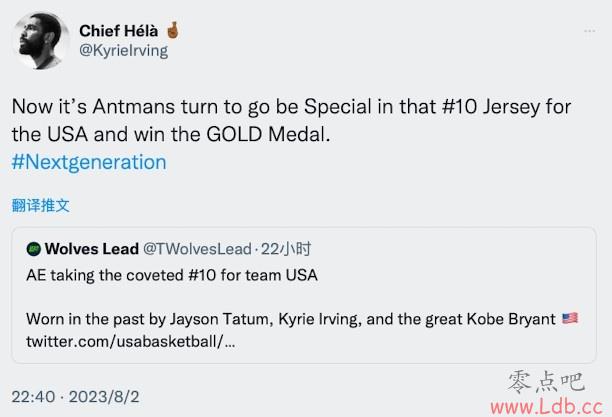
Task: Click the @TWolvesLead handle
Action: click(197, 249)
